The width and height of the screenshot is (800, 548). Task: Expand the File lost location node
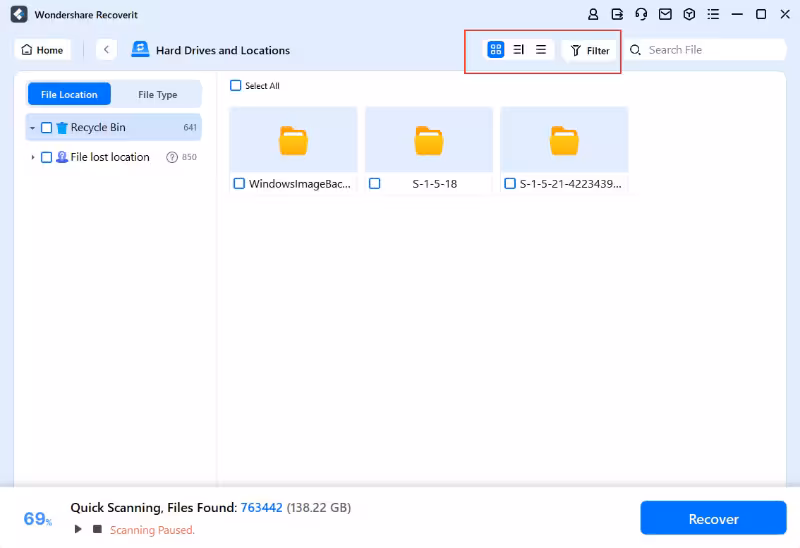(x=33, y=157)
